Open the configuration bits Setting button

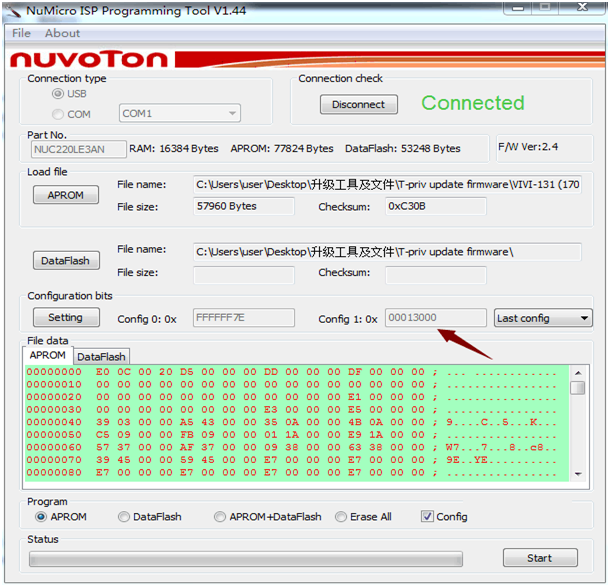pyautogui.click(x=66, y=317)
